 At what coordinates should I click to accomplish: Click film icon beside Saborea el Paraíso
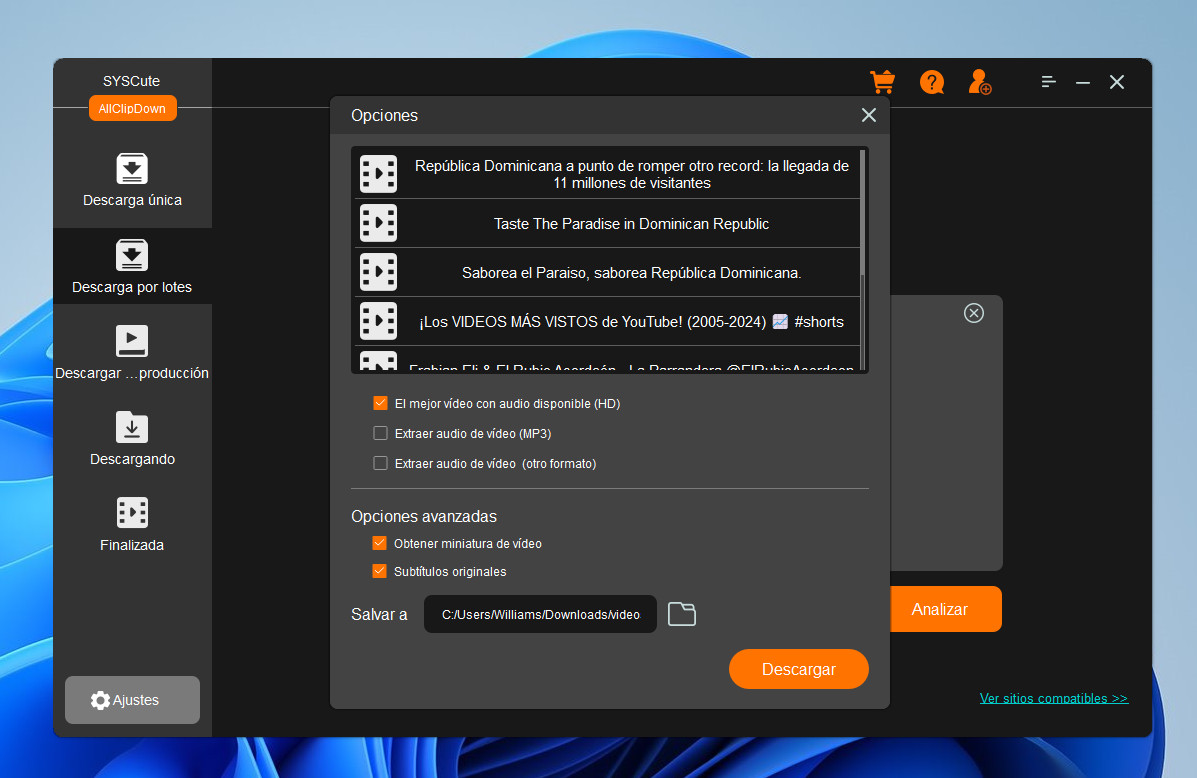point(378,272)
